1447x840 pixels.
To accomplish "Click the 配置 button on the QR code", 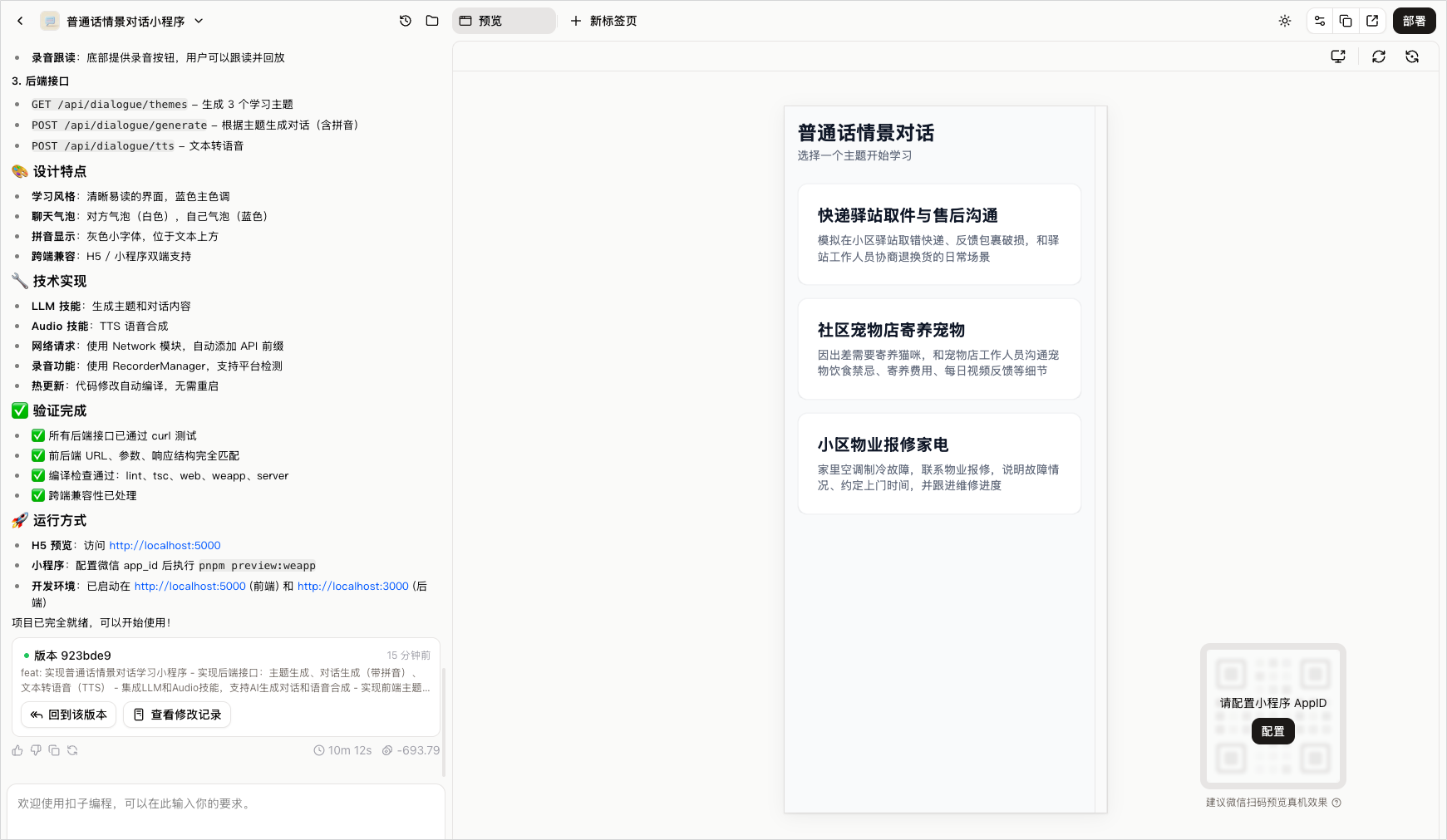I will click(x=1273, y=731).
